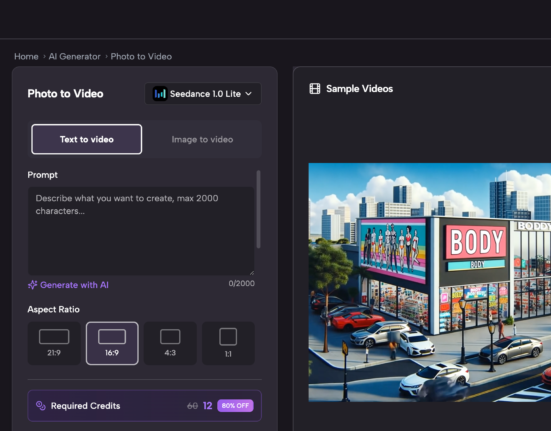Select the 16:9 aspect ratio

pos(112,343)
